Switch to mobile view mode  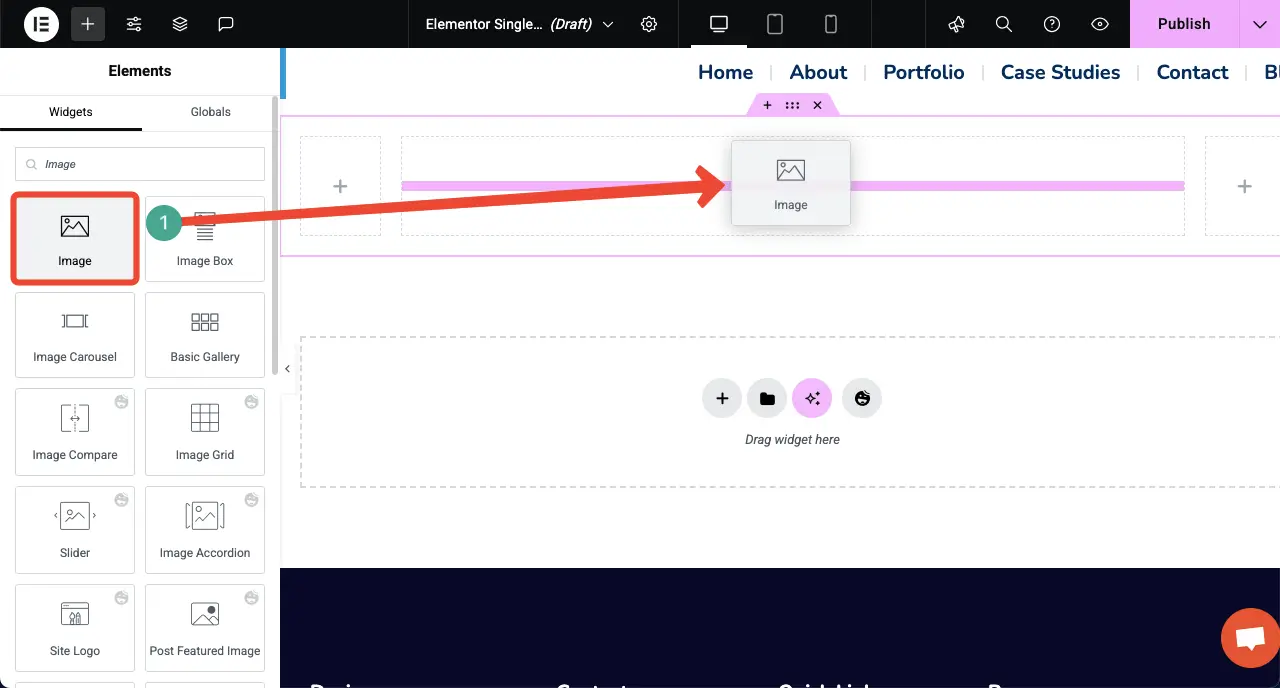pos(830,24)
